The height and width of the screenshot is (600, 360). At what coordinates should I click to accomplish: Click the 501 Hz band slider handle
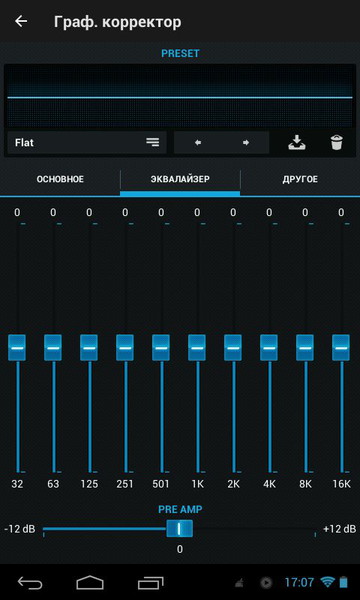[161, 347]
